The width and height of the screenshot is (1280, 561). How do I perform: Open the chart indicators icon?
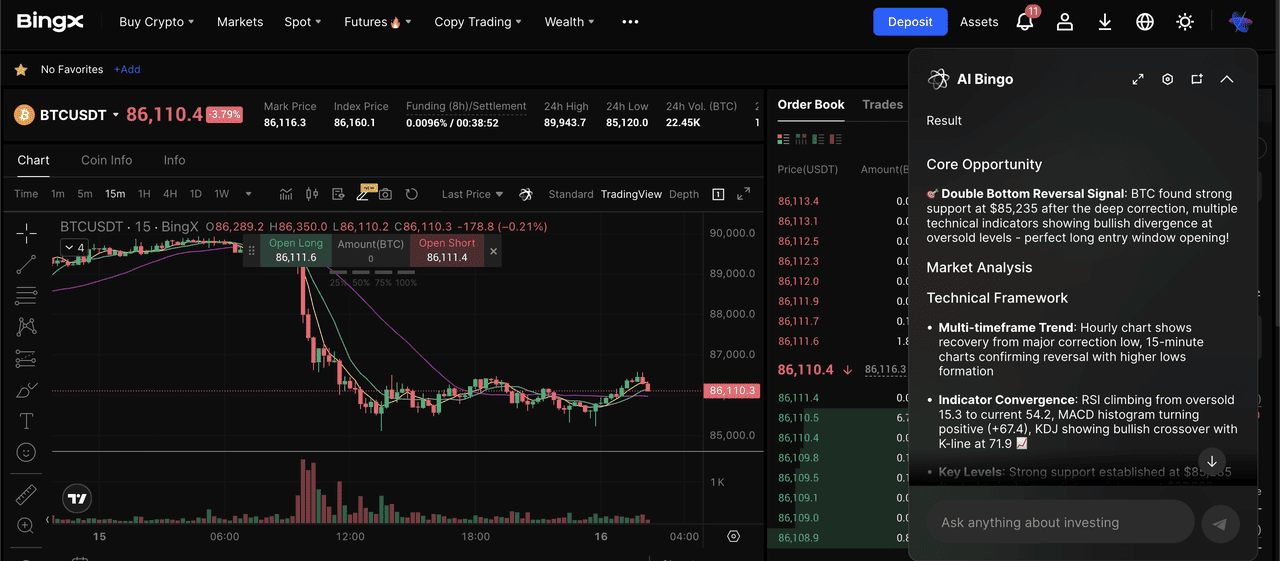click(286, 194)
